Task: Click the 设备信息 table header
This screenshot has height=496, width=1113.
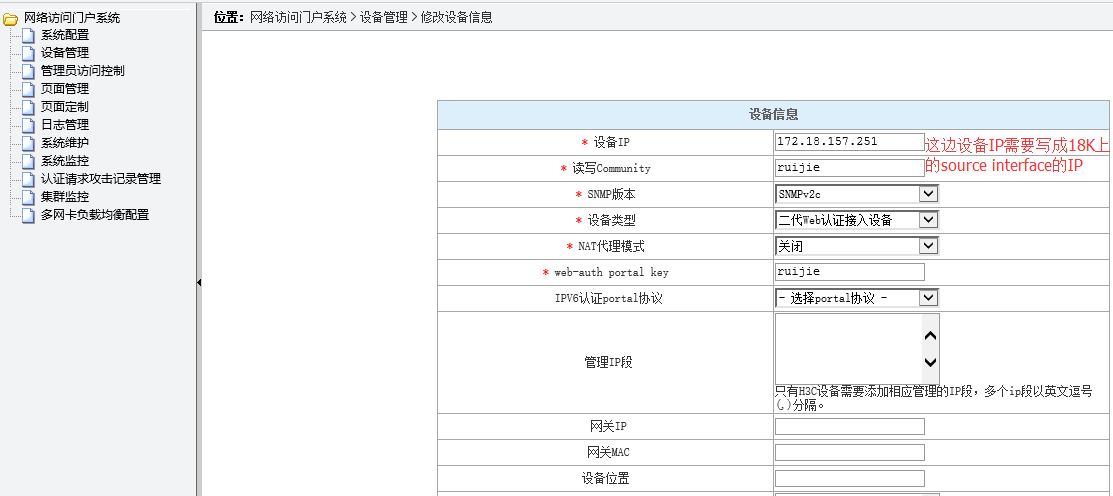Action: point(774,114)
